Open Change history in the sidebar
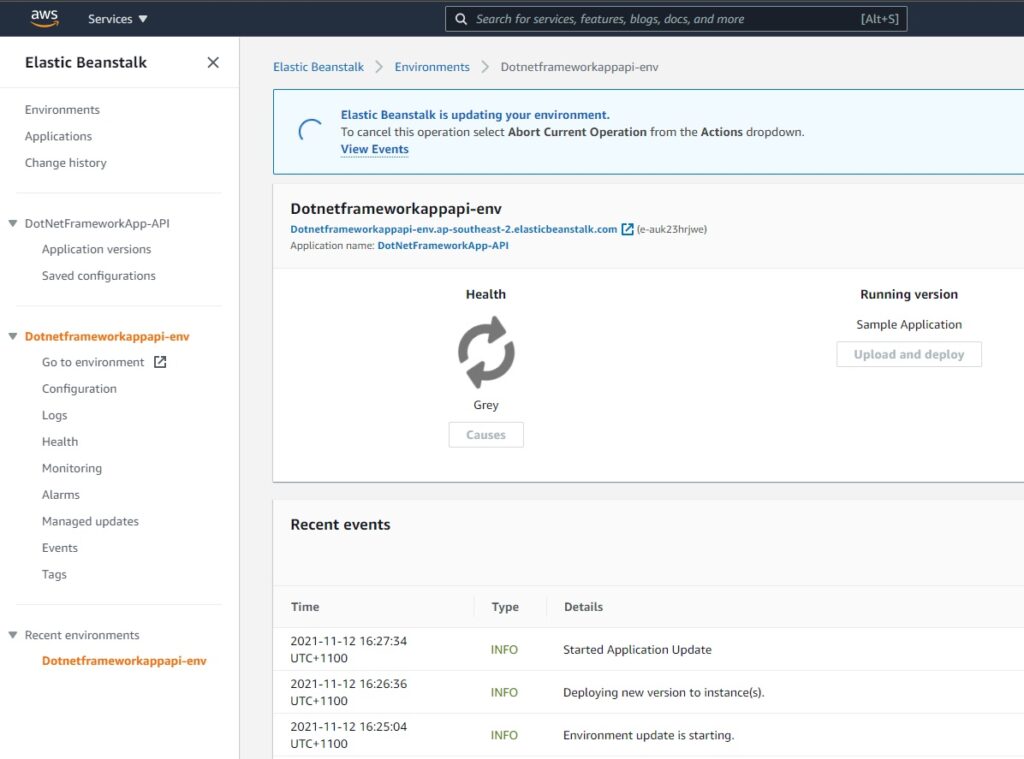The width and height of the screenshot is (1024, 759). pos(65,162)
